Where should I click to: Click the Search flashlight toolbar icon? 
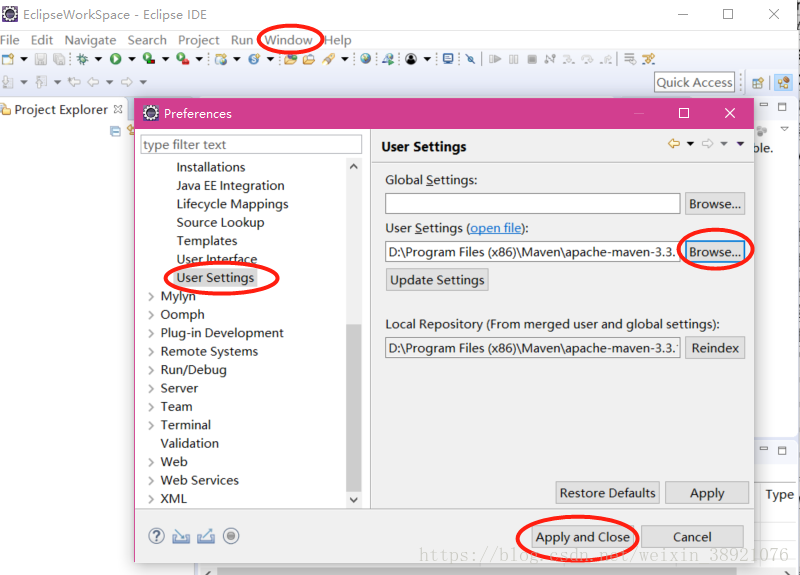tap(328, 59)
